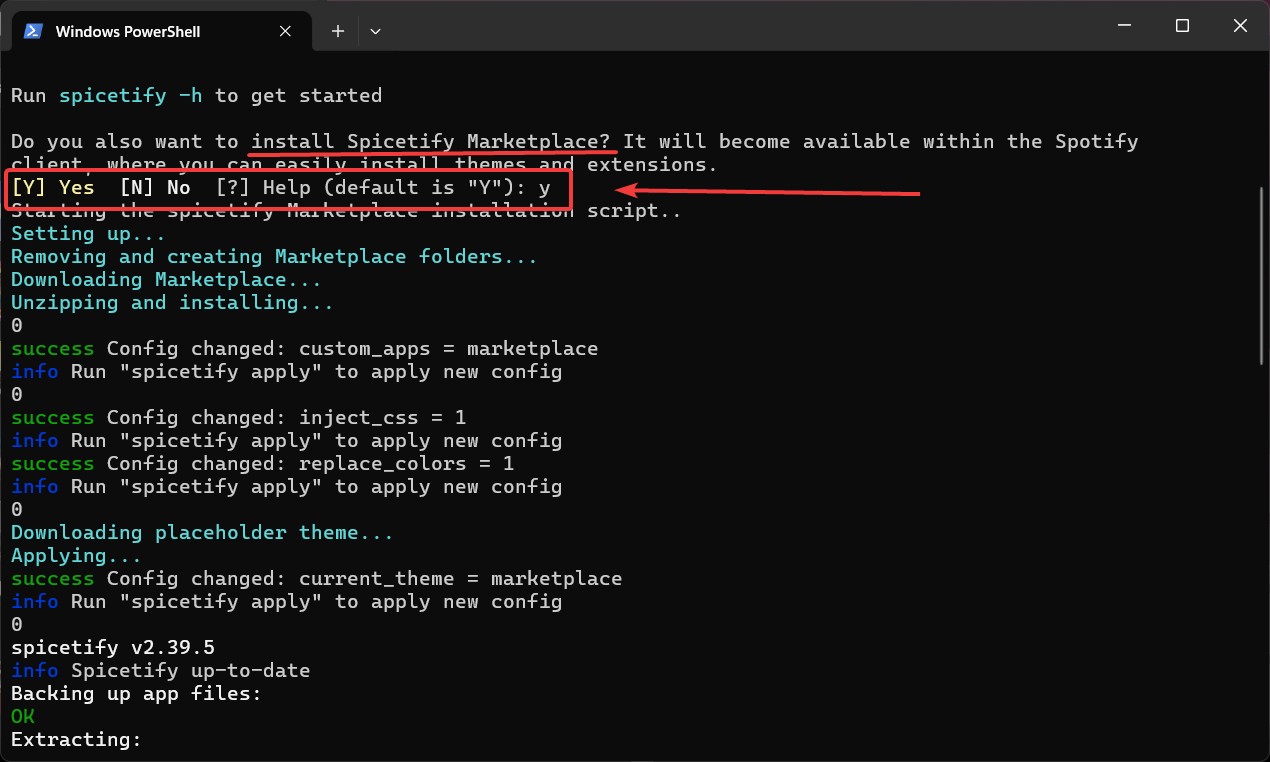
Task: Select the "spicetify v2.39.5" version text
Action: pyautogui.click(x=113, y=647)
